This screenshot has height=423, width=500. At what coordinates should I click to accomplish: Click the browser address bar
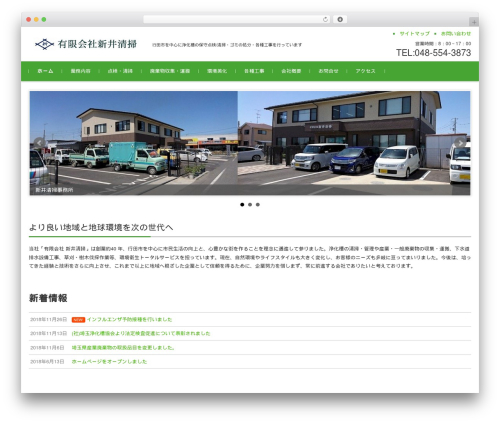[x=237, y=20]
